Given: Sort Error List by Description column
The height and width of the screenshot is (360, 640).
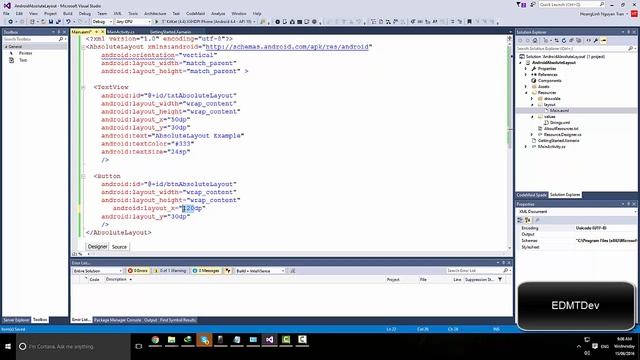Looking at the screenshot, I should (116, 280).
